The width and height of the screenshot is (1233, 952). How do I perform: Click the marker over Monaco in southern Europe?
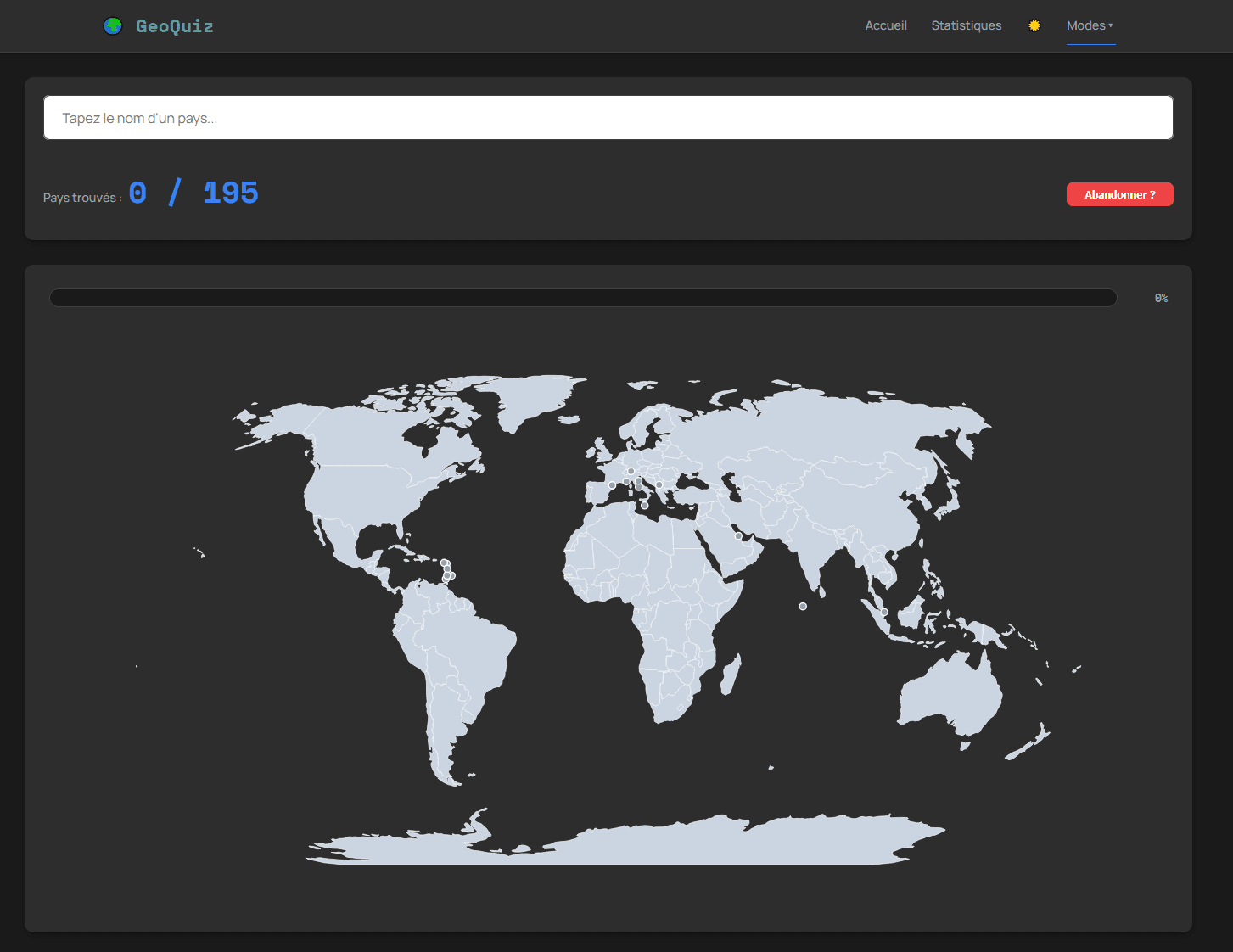626,481
